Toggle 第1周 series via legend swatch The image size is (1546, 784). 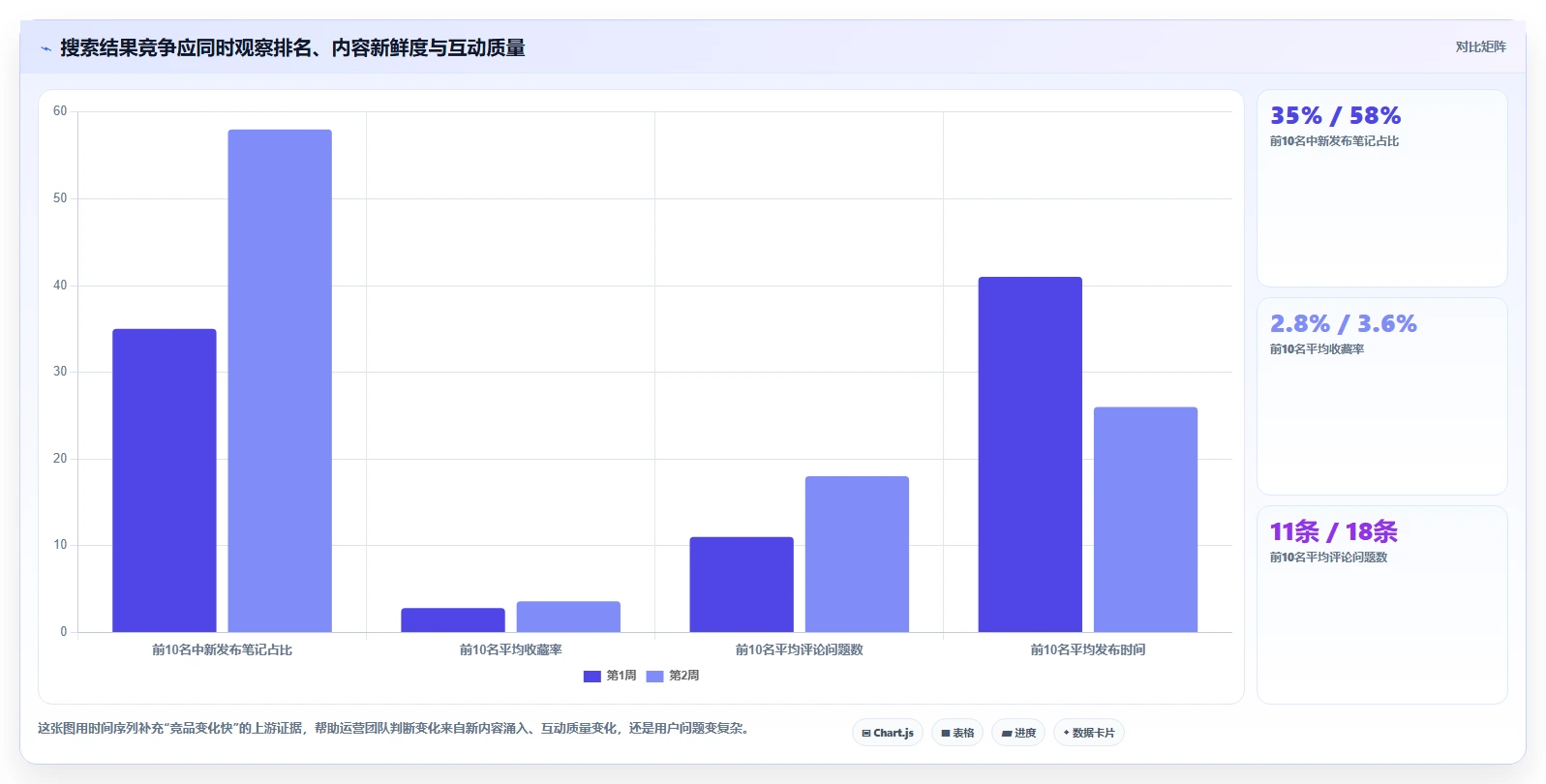click(x=592, y=676)
